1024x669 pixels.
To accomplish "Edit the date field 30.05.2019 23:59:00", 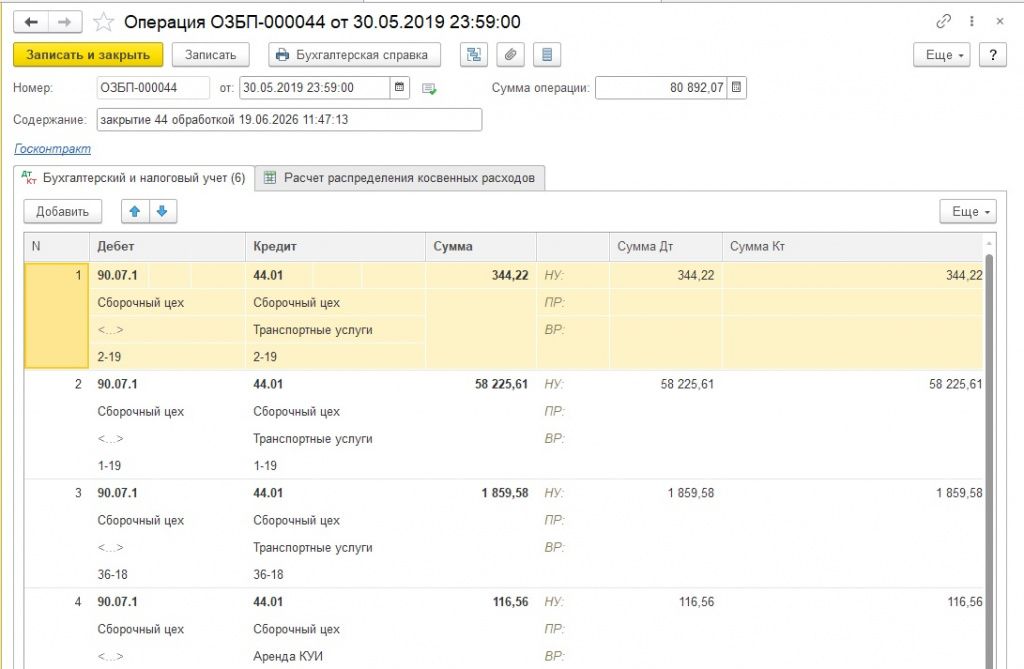I will [x=315, y=88].
